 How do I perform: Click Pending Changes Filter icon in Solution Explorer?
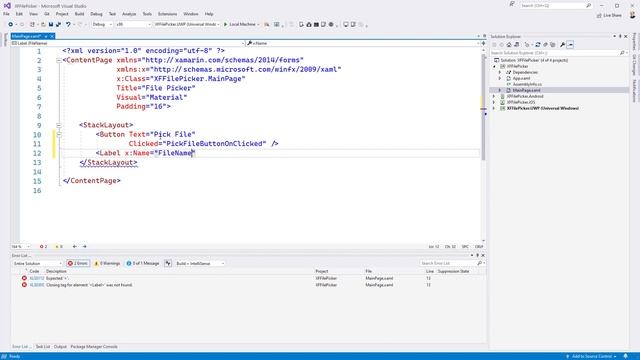(x=527, y=45)
